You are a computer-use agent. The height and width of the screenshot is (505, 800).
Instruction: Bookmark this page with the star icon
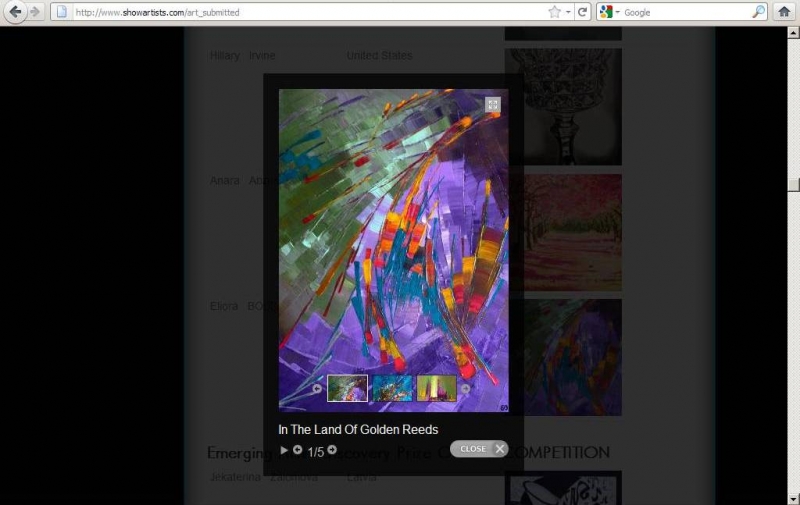click(x=554, y=12)
